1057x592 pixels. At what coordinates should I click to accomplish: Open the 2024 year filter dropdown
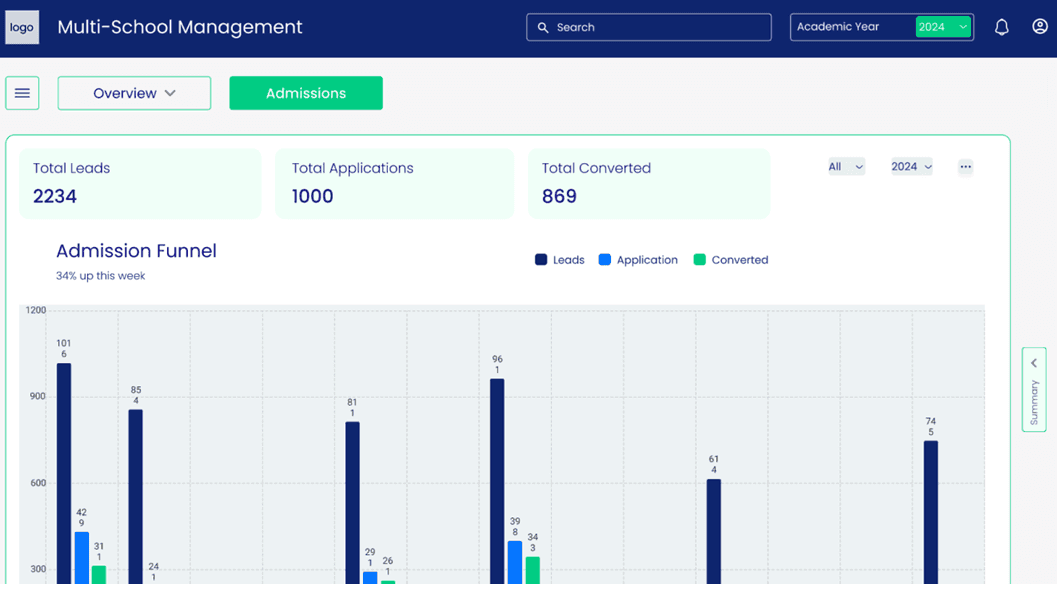(911, 167)
